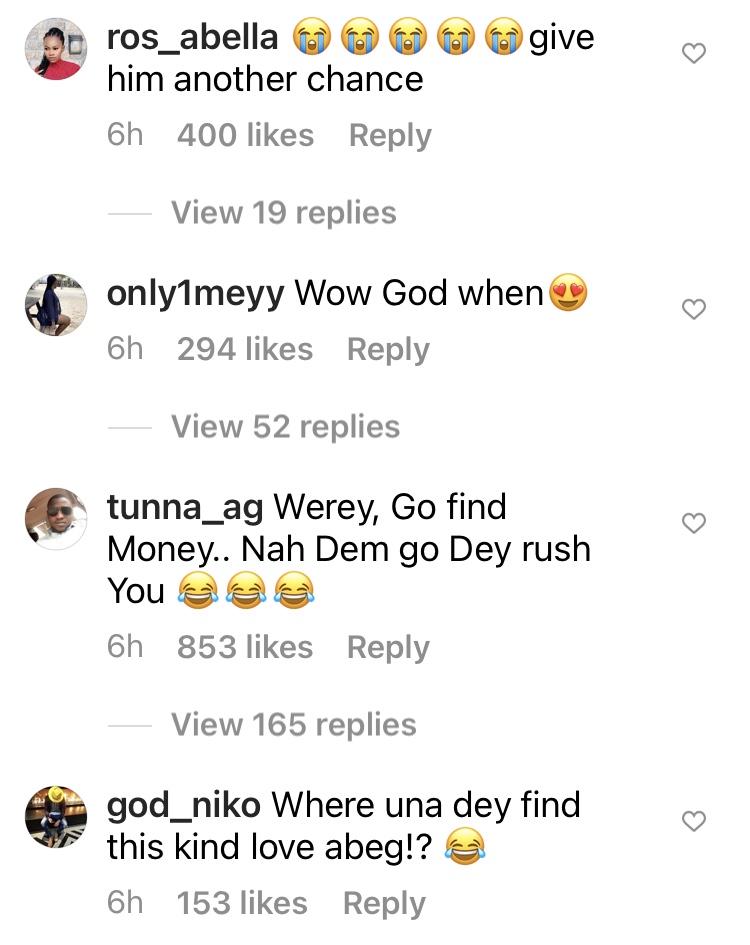Tap tunna_ag's profile avatar
Viewport: 750px width, 945px height.
point(56,518)
